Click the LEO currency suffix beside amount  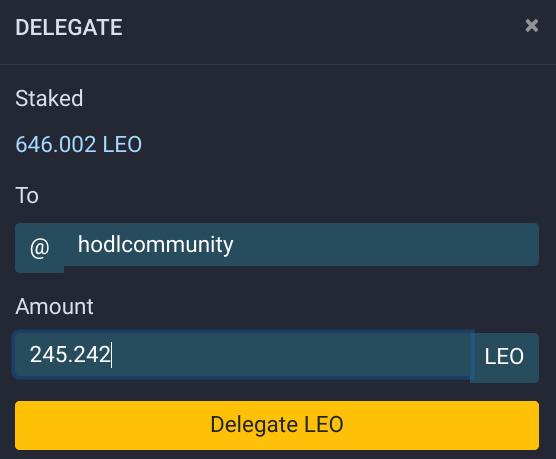pyautogui.click(x=504, y=356)
